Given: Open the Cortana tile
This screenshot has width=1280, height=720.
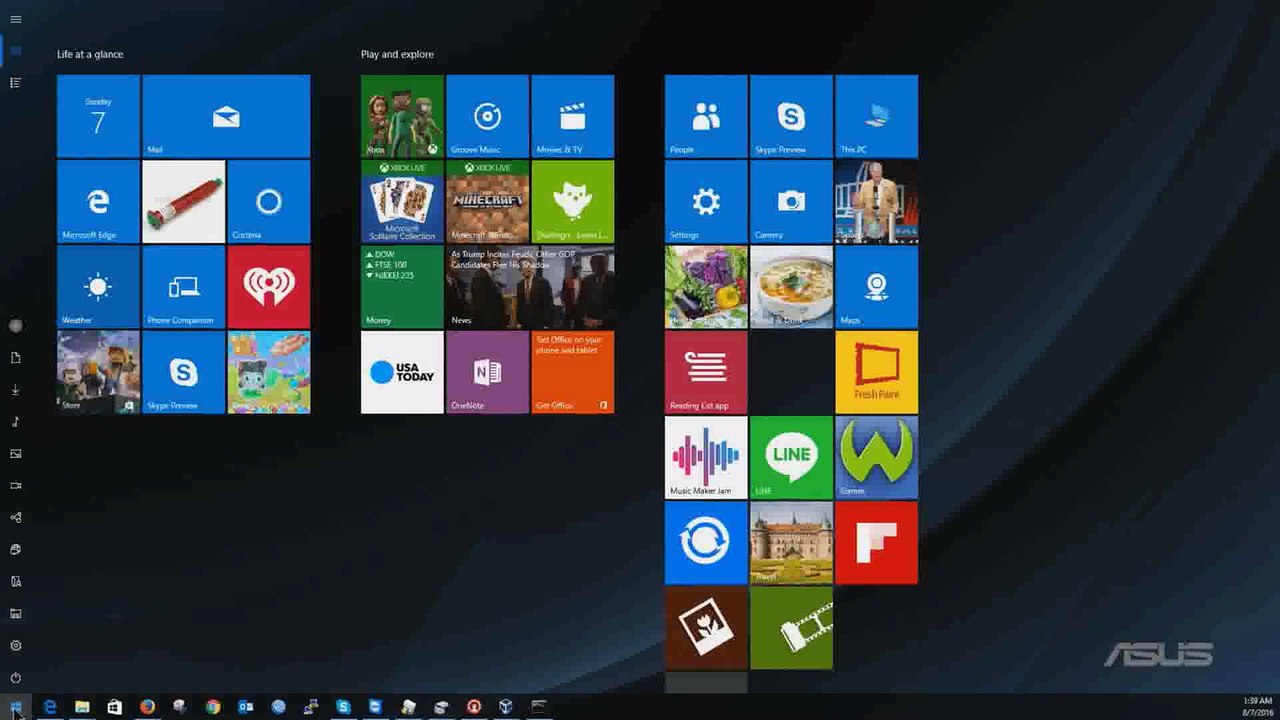Looking at the screenshot, I should (269, 202).
